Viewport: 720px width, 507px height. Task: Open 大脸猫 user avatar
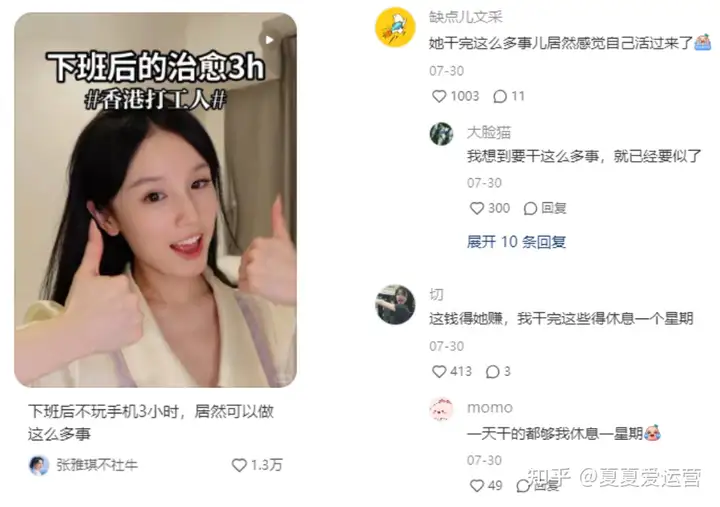coord(441,134)
